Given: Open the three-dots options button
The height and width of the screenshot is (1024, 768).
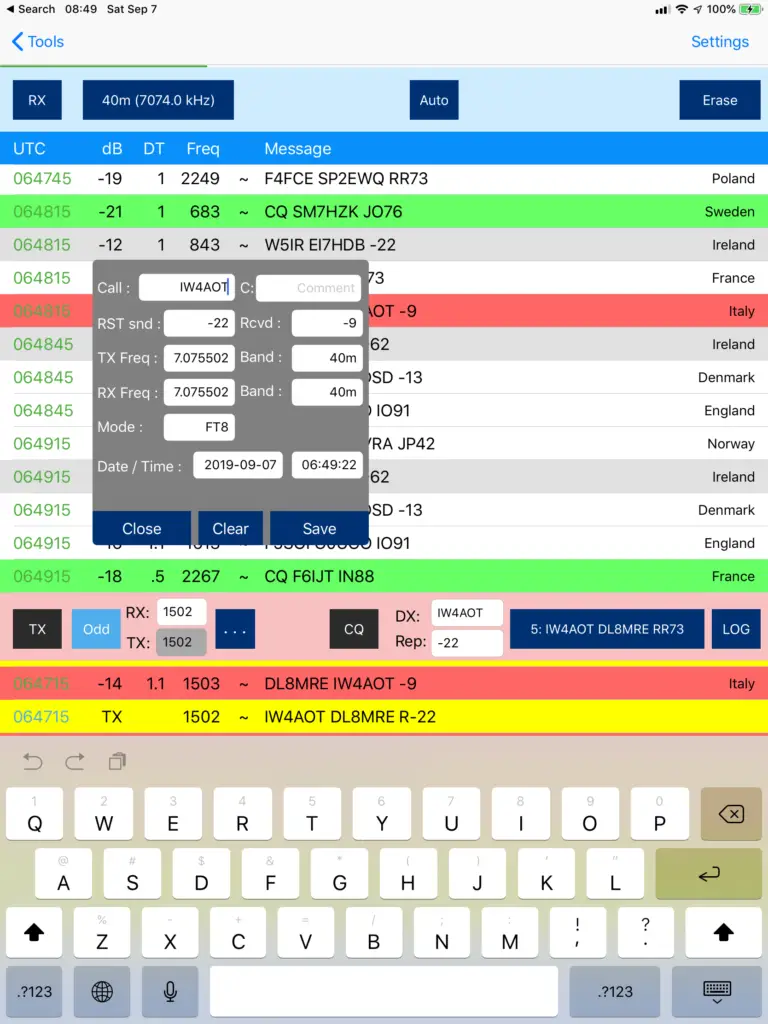Looking at the screenshot, I should [235, 629].
